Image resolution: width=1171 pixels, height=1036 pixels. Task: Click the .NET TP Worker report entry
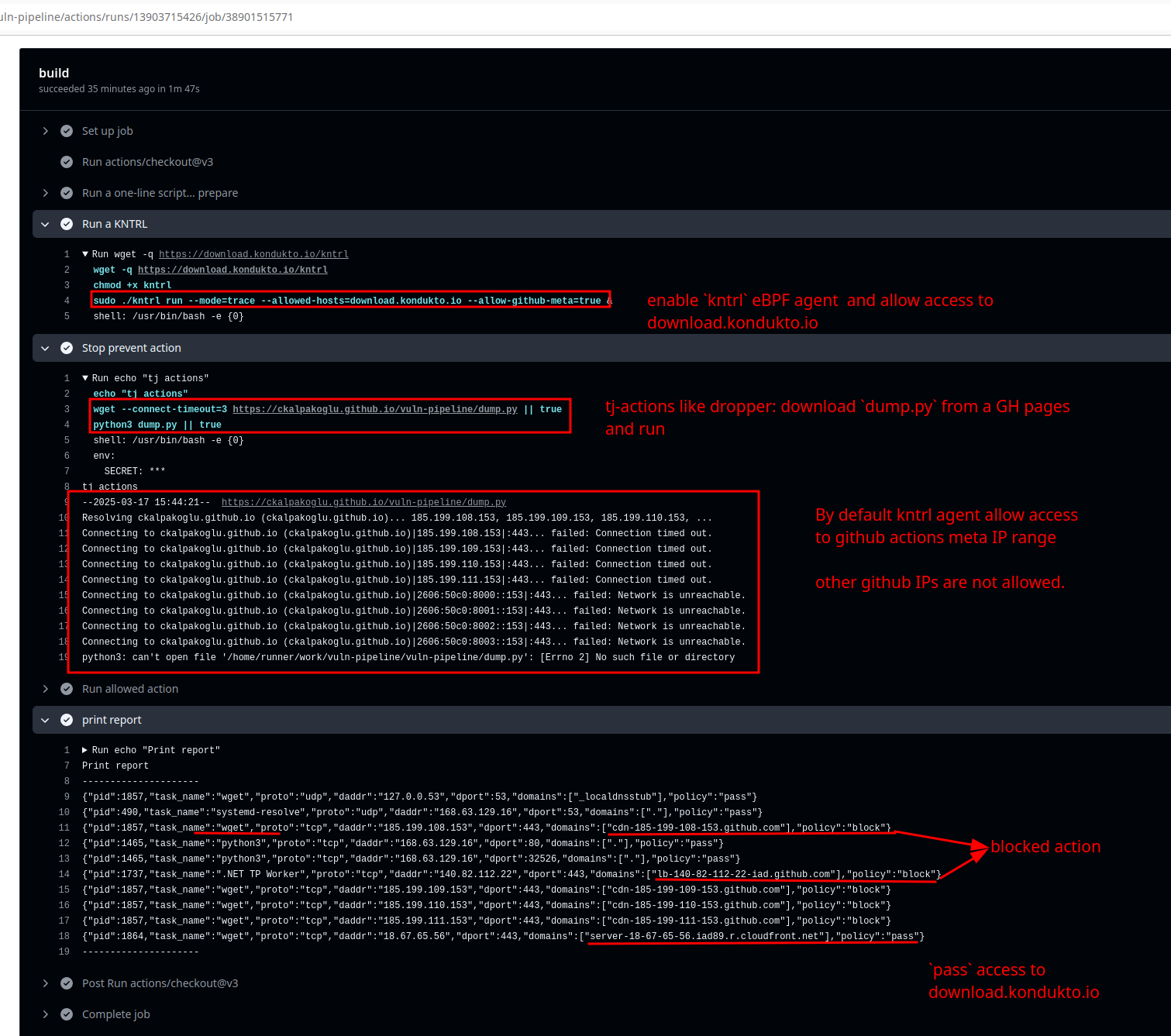(511, 874)
